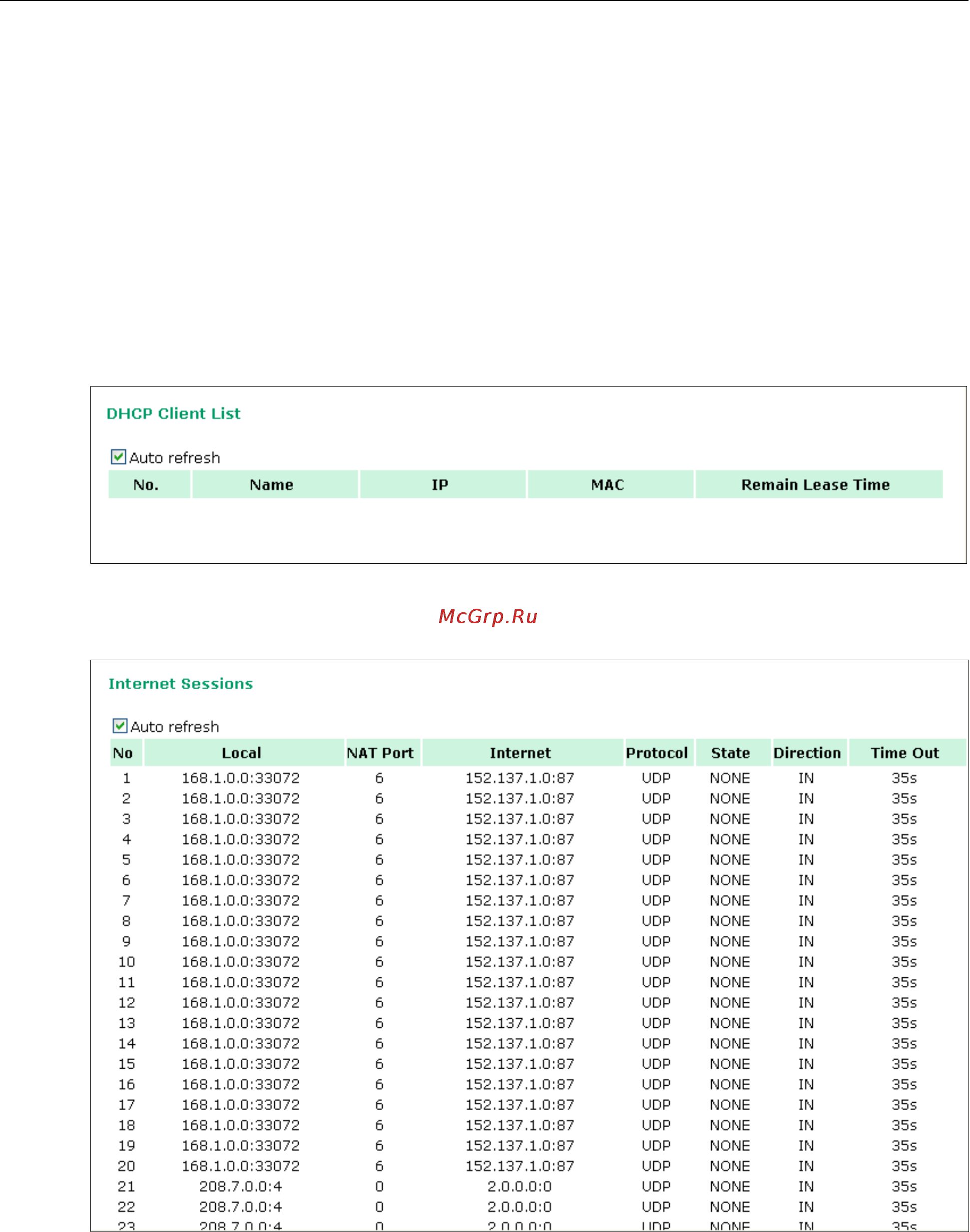Uncheck Auto refresh in DHCP Client List
The width and height of the screenshot is (970, 1232).
pos(118,457)
